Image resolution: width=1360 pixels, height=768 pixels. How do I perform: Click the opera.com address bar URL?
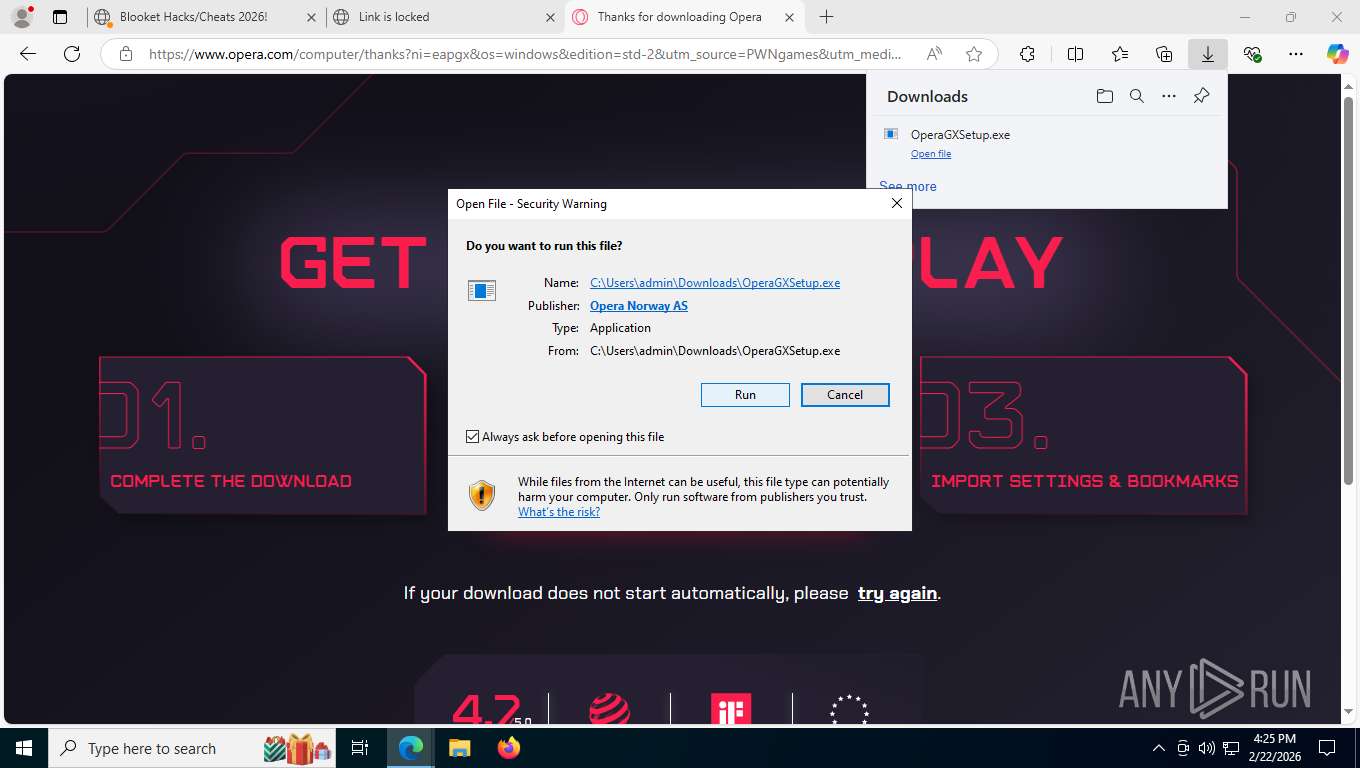click(x=525, y=54)
